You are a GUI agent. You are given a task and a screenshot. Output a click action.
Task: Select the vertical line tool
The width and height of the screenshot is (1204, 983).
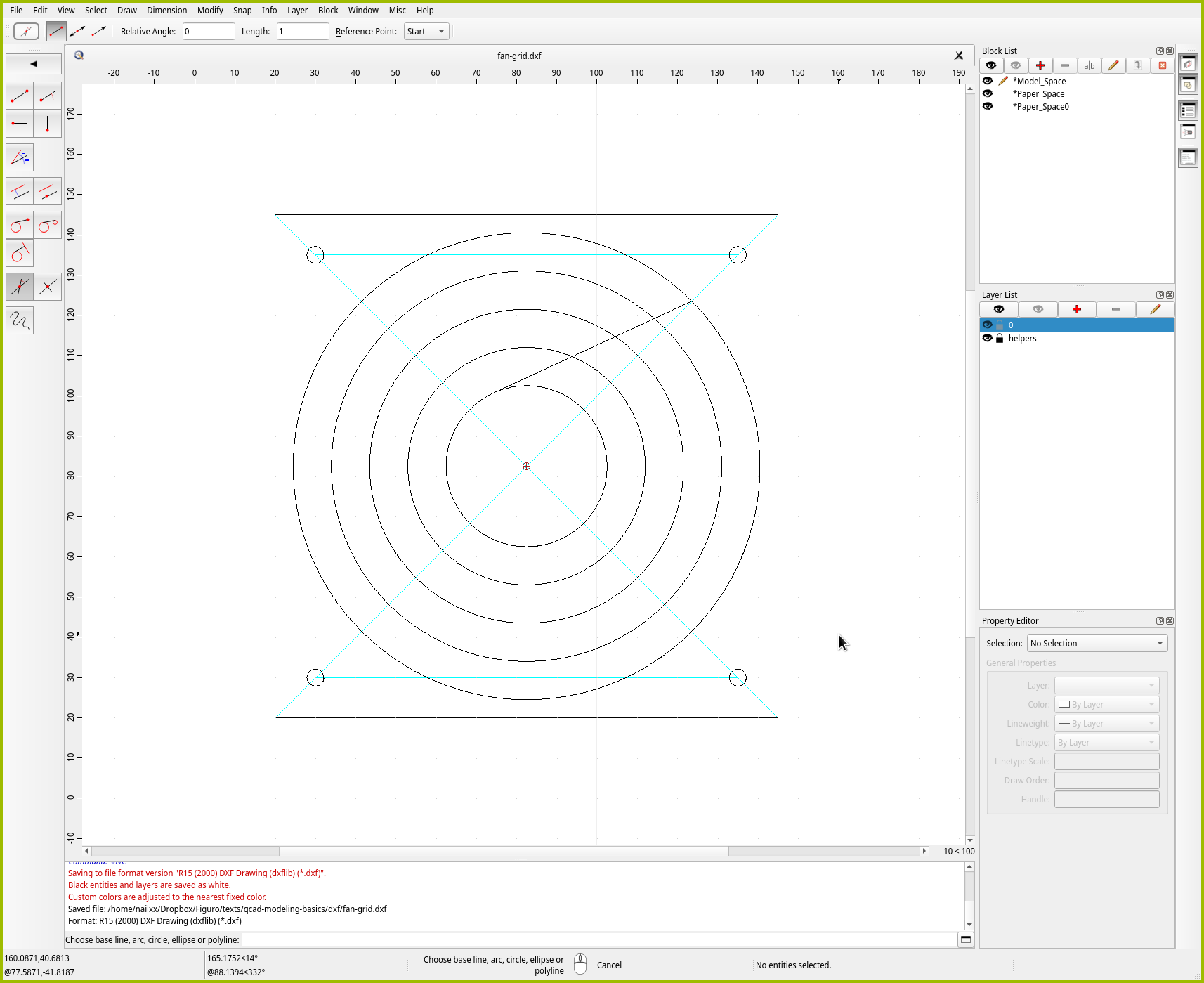48,124
